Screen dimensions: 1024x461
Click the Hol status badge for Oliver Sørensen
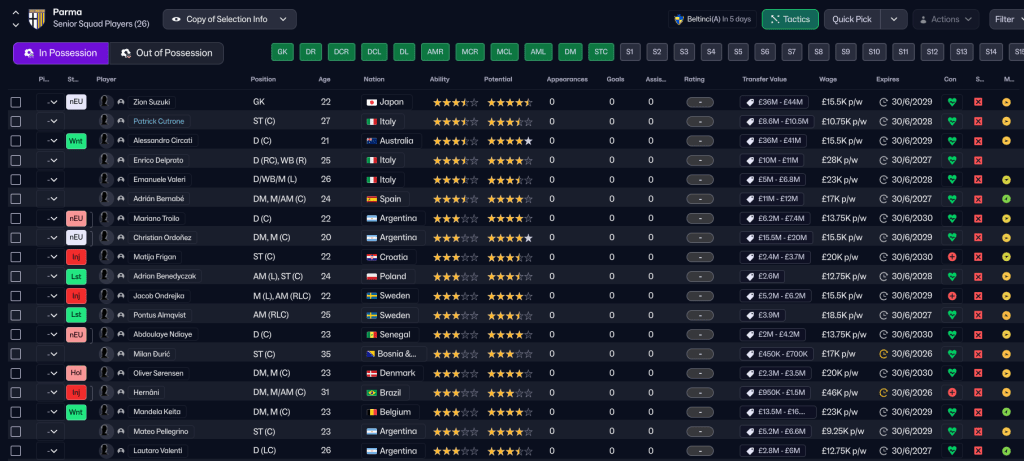pos(77,373)
